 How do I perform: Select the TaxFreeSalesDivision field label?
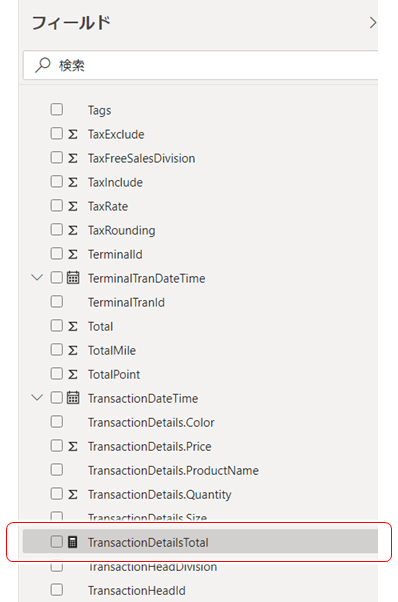142,158
